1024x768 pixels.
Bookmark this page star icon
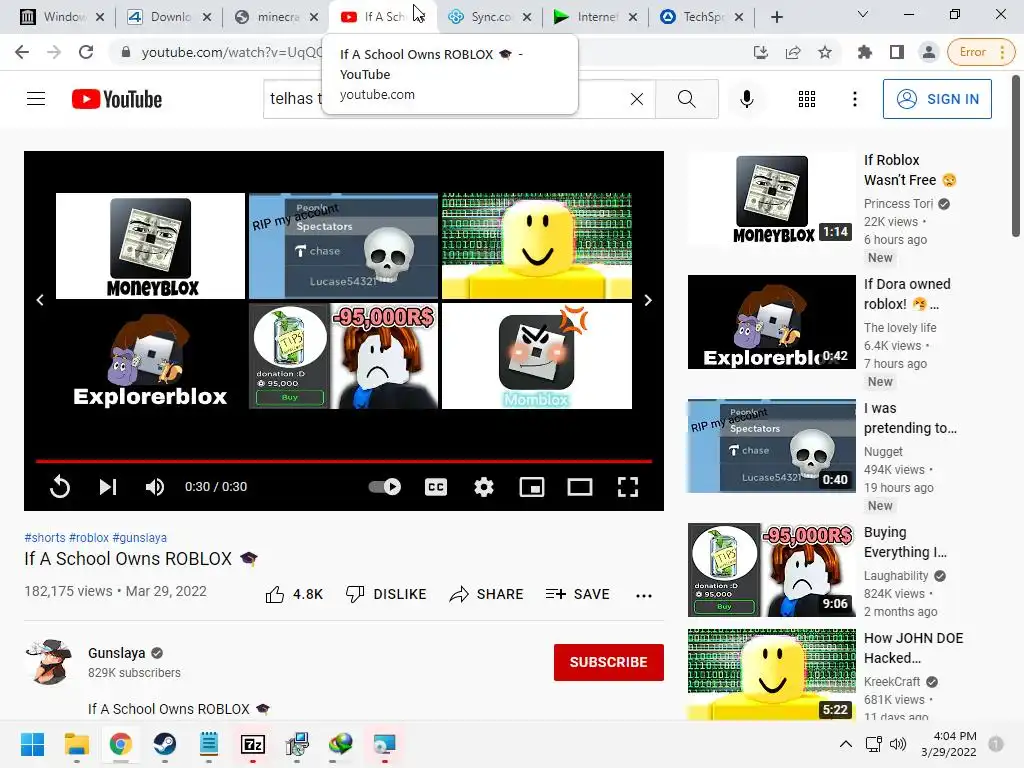tap(825, 52)
